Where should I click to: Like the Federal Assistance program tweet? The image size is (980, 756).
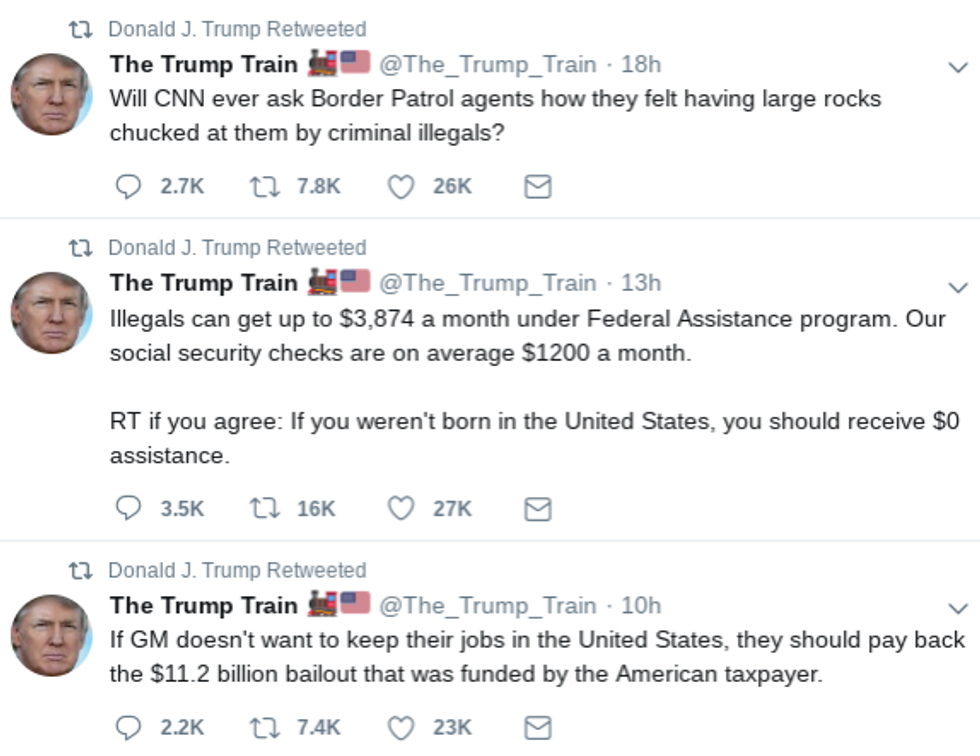click(400, 508)
